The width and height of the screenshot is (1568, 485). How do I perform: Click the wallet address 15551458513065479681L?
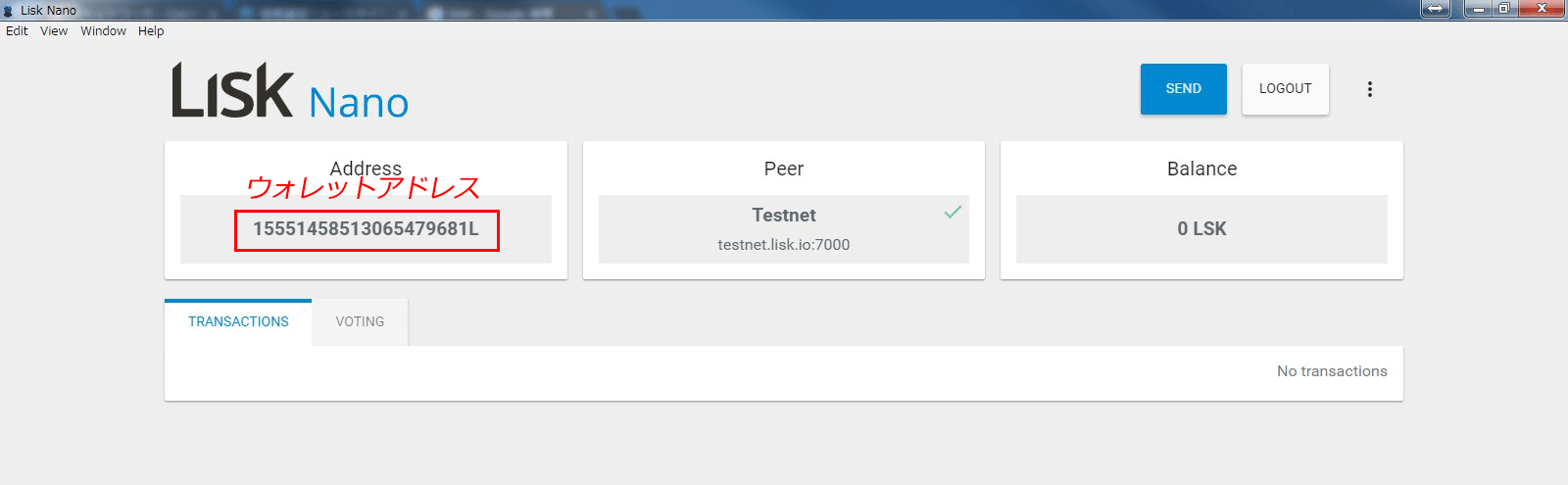point(367,229)
